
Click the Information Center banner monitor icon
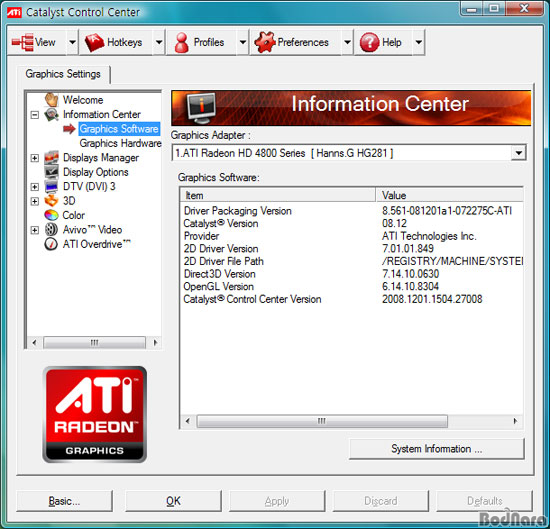[201, 108]
